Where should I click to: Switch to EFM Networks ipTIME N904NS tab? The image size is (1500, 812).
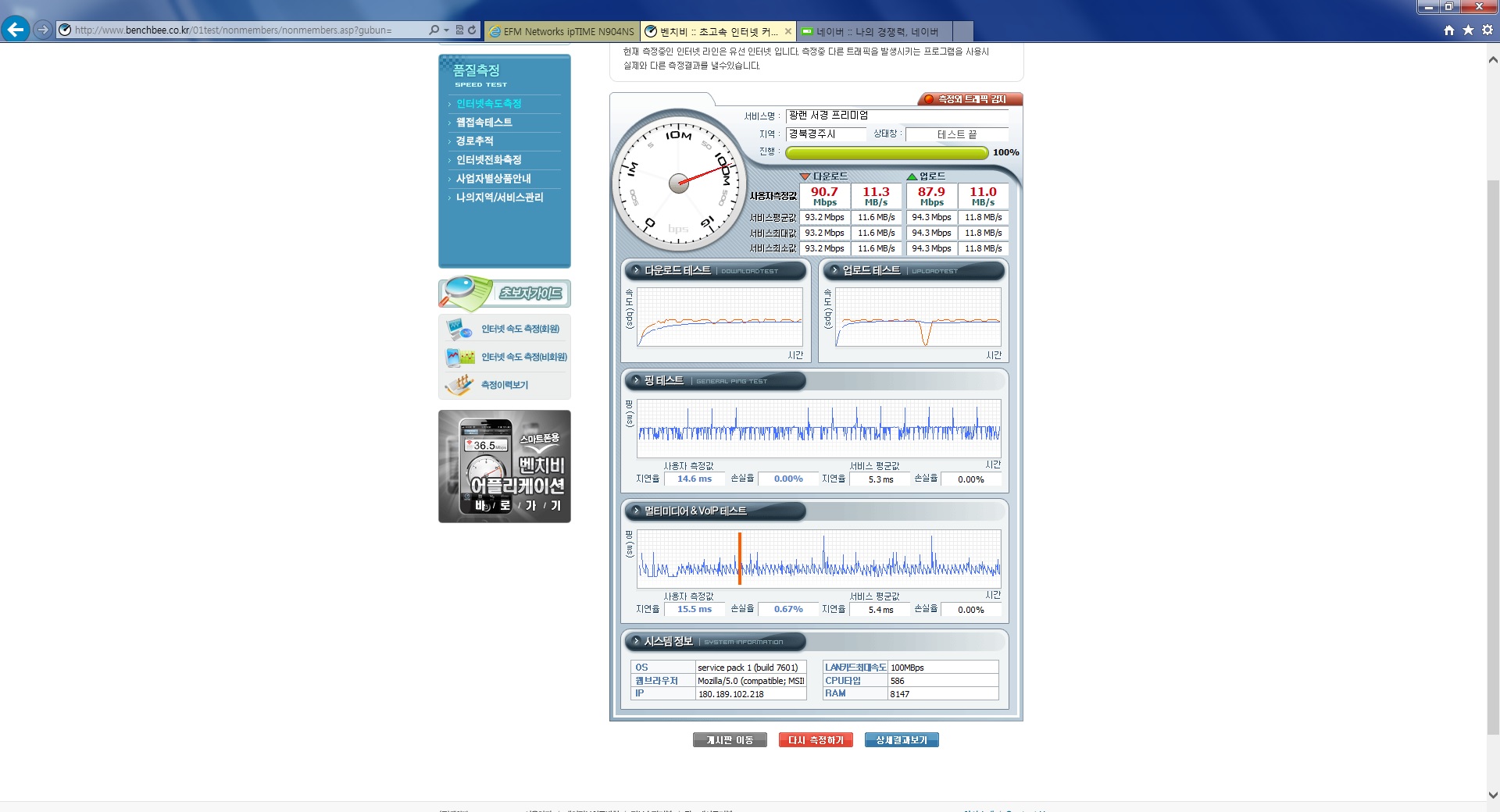562,31
